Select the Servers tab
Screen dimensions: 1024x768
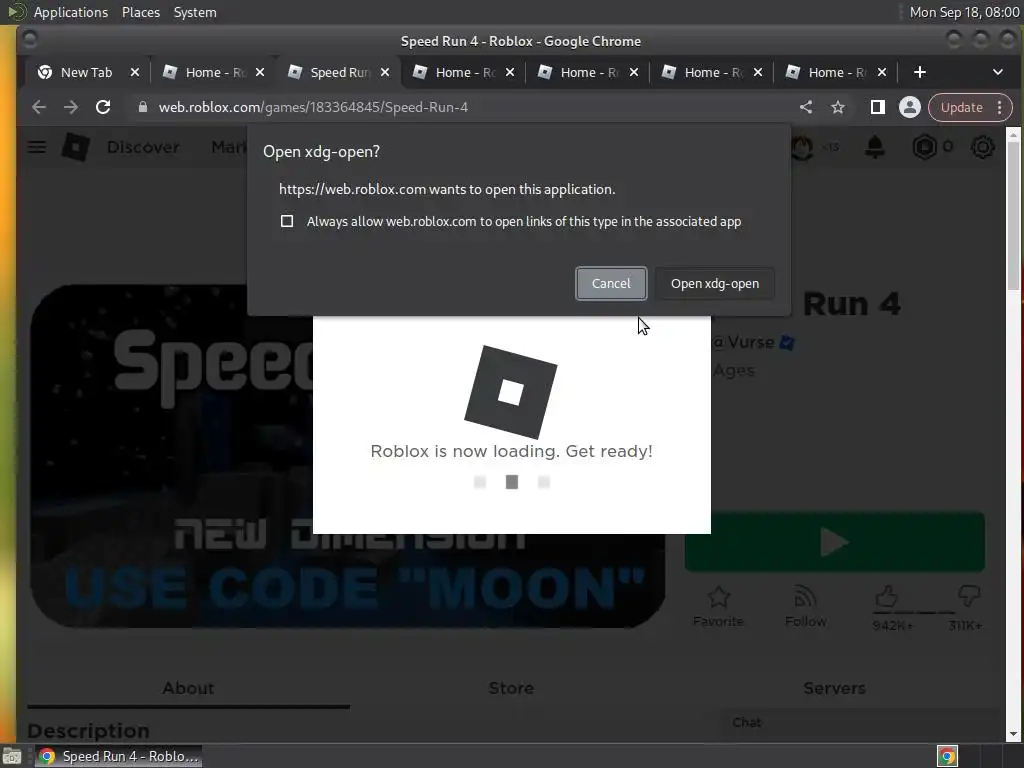[835, 688]
